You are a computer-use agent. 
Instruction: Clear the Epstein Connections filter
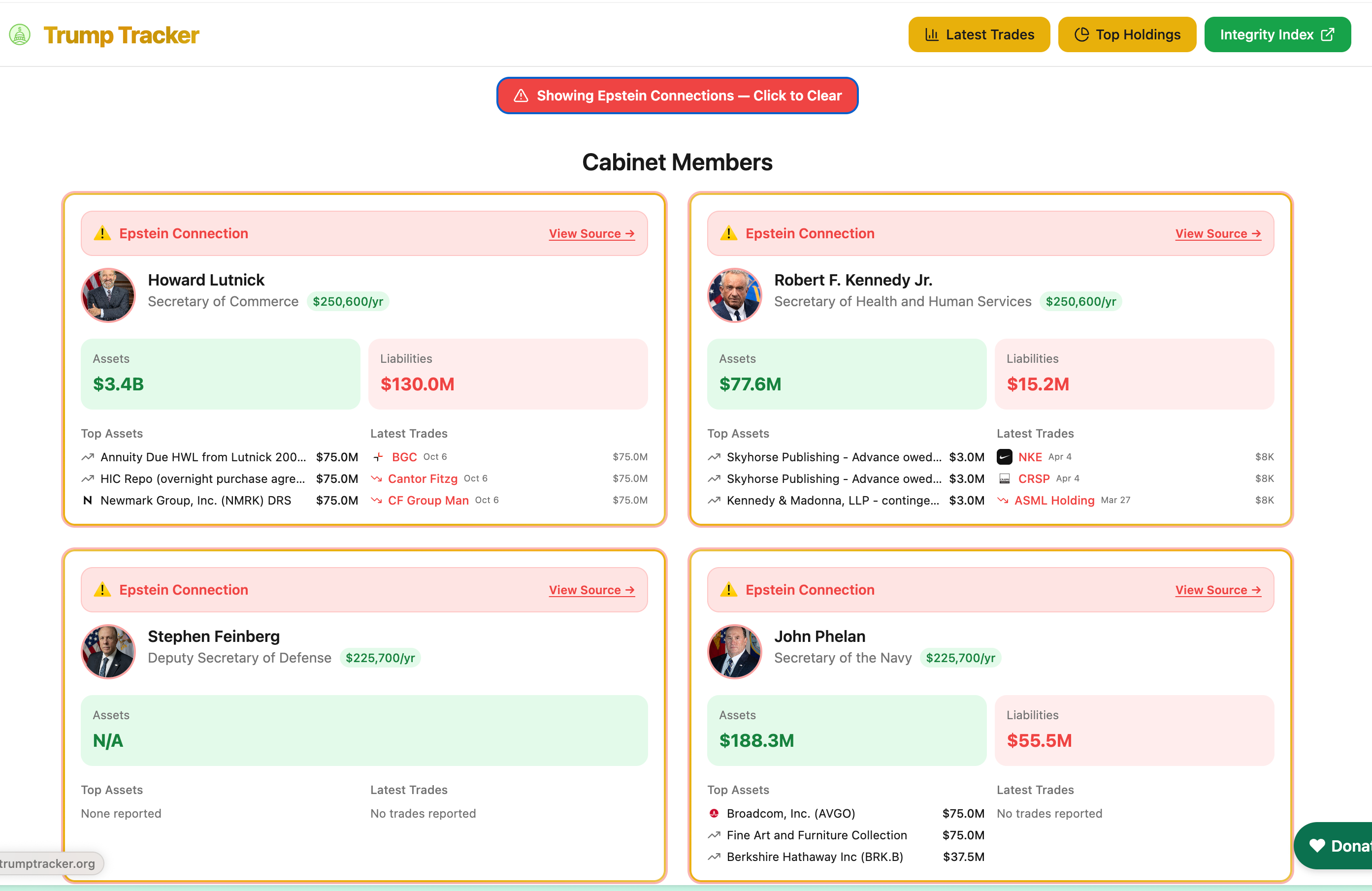pyautogui.click(x=677, y=95)
